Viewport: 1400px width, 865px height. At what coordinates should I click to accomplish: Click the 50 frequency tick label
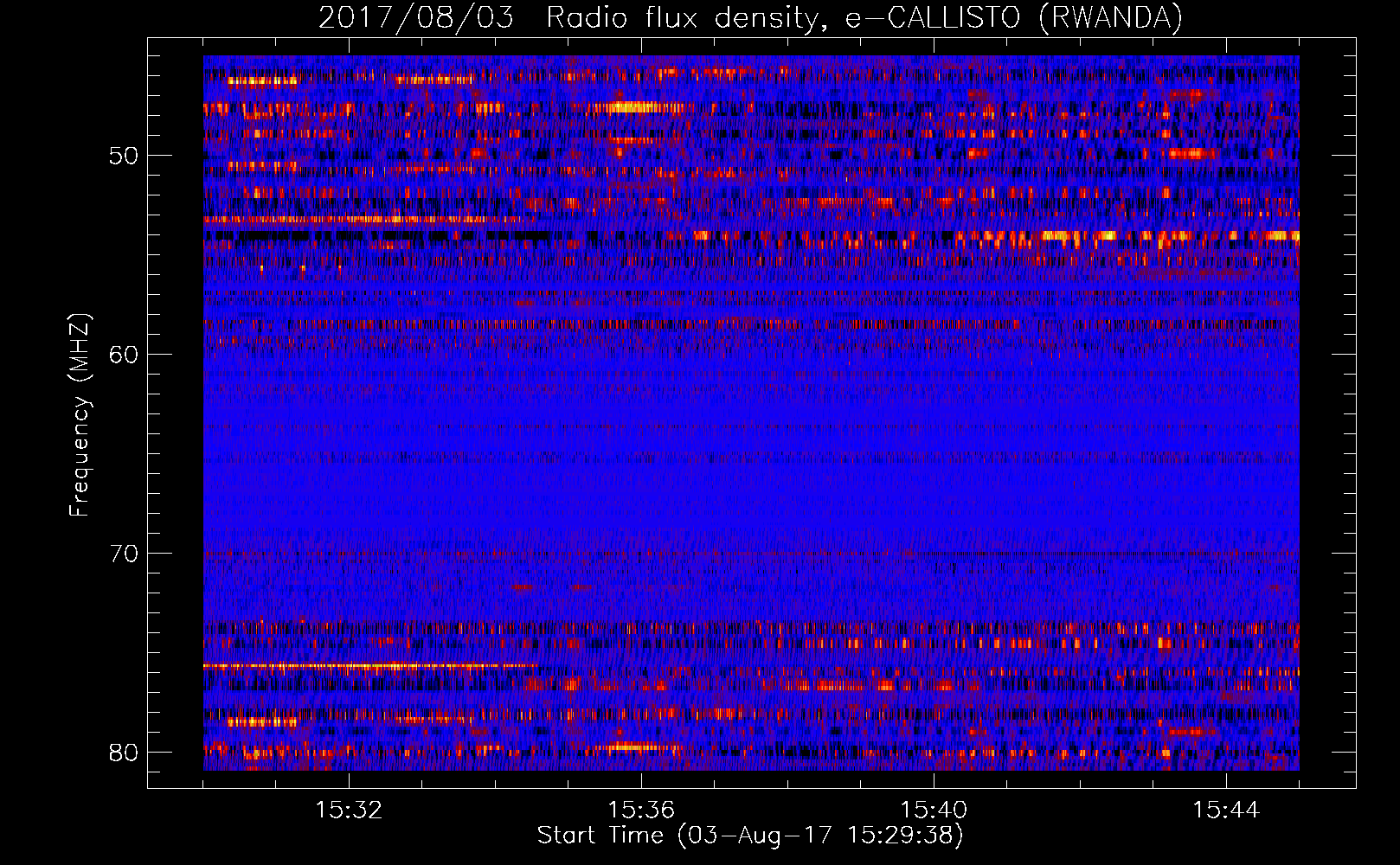coord(124,157)
